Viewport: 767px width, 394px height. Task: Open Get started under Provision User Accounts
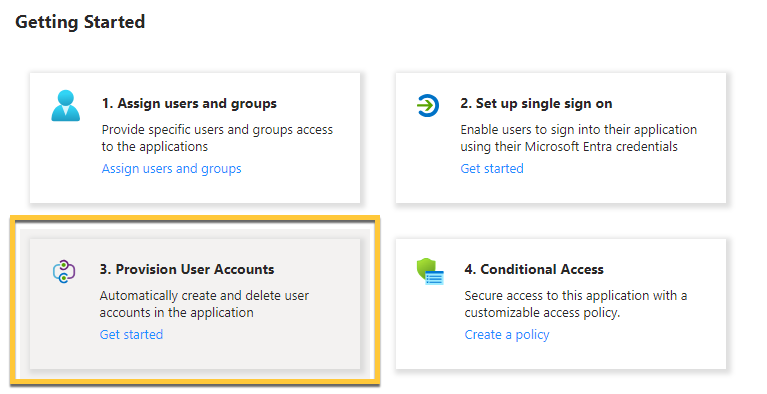pyautogui.click(x=131, y=334)
